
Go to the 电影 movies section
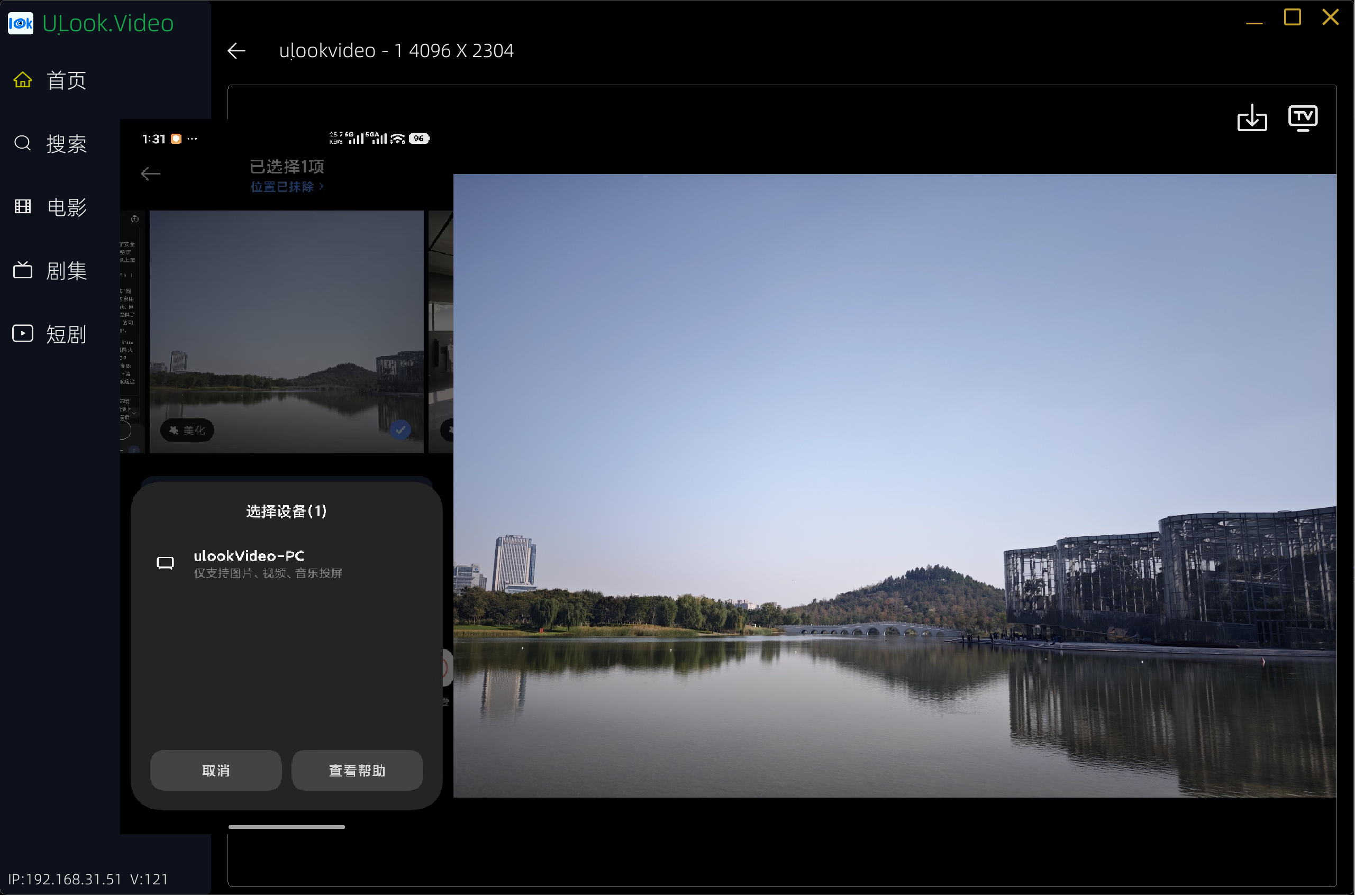point(50,207)
